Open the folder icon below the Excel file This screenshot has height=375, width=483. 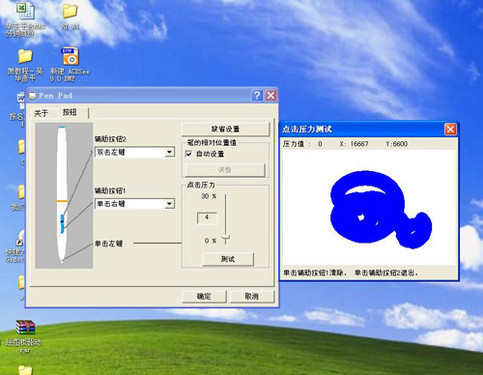pos(25,56)
